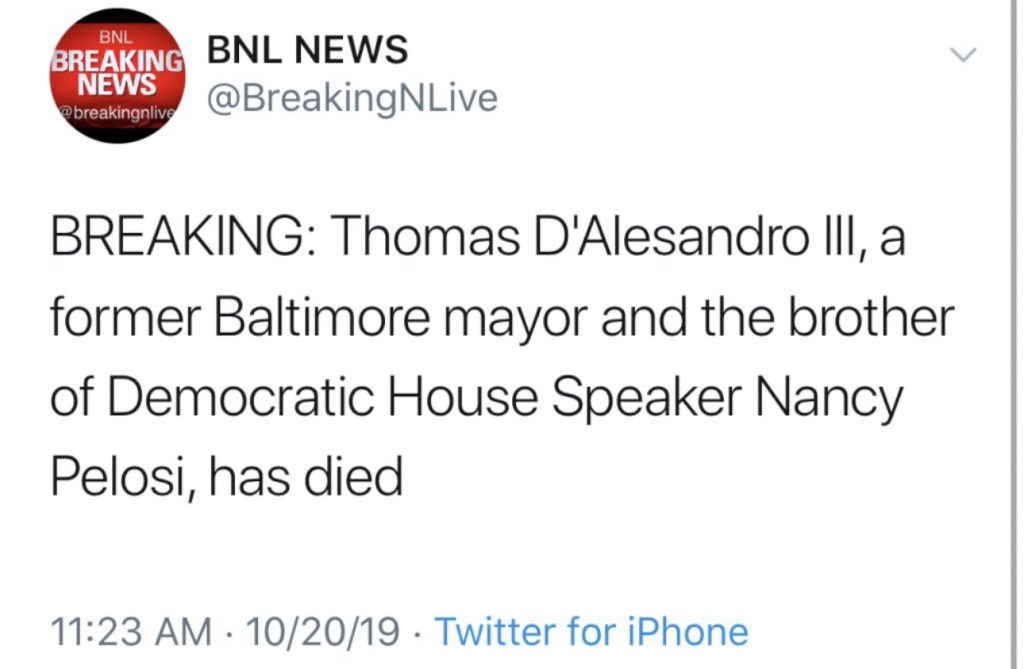This screenshot has width=1024, height=669.
Task: Select the 10/20/19 date text
Action: 322,632
